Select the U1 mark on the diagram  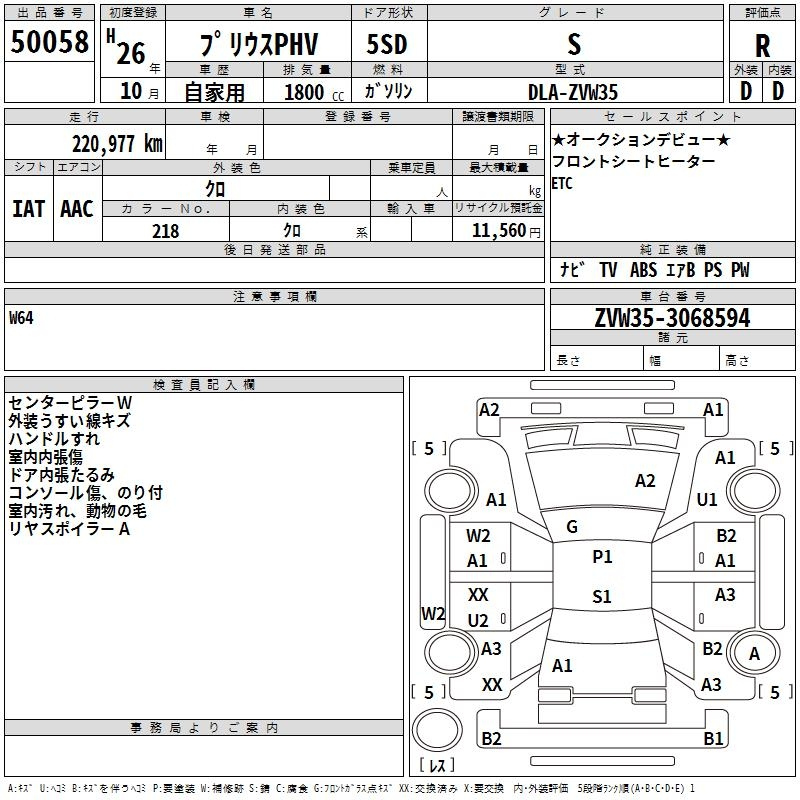(707, 499)
